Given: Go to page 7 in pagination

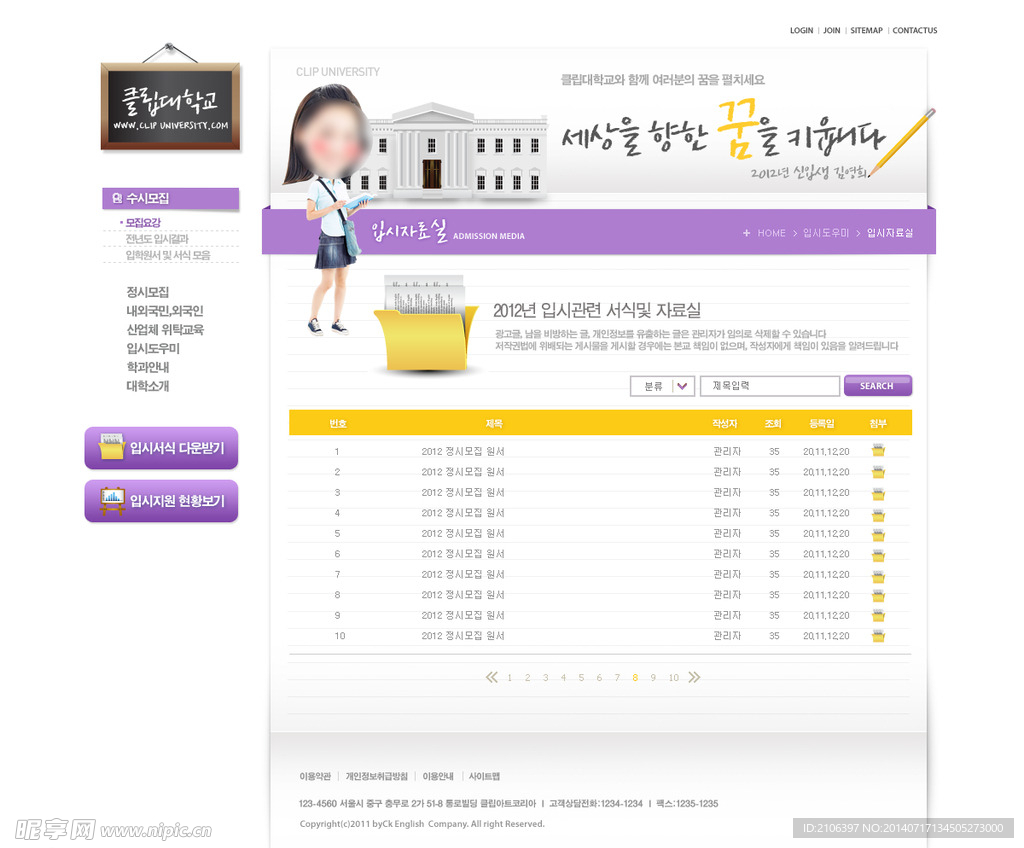Looking at the screenshot, I should (x=617, y=678).
